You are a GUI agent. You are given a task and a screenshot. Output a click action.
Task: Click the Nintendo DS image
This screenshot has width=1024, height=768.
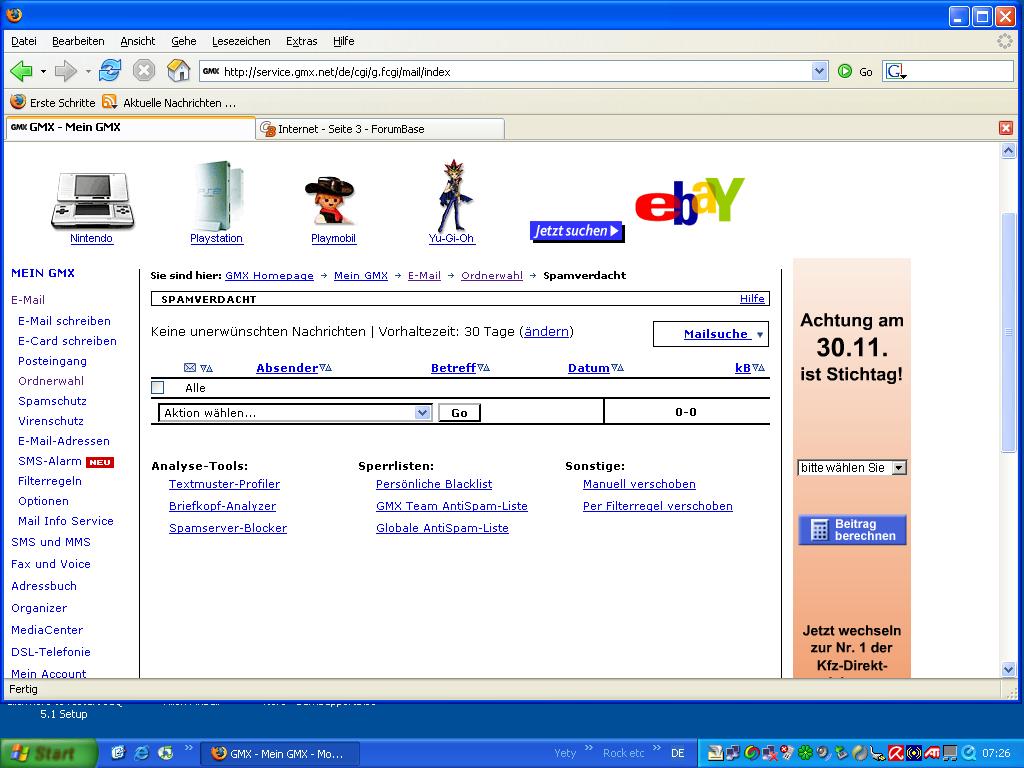click(x=92, y=199)
